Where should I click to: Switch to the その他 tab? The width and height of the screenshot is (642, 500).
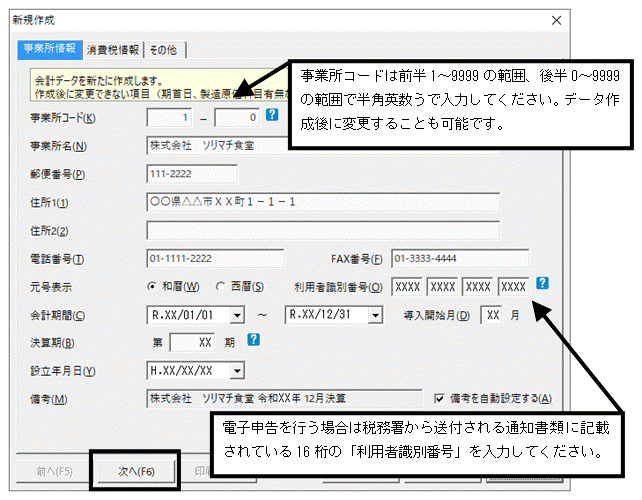pos(163,50)
